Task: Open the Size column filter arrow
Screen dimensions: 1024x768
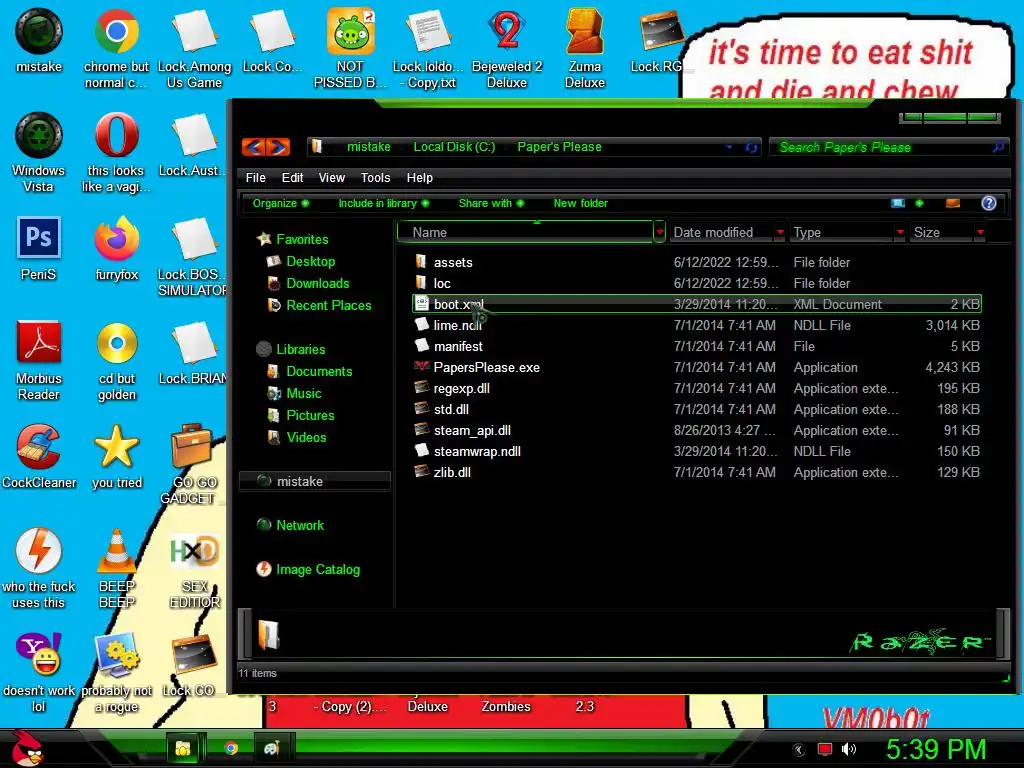Action: click(980, 232)
